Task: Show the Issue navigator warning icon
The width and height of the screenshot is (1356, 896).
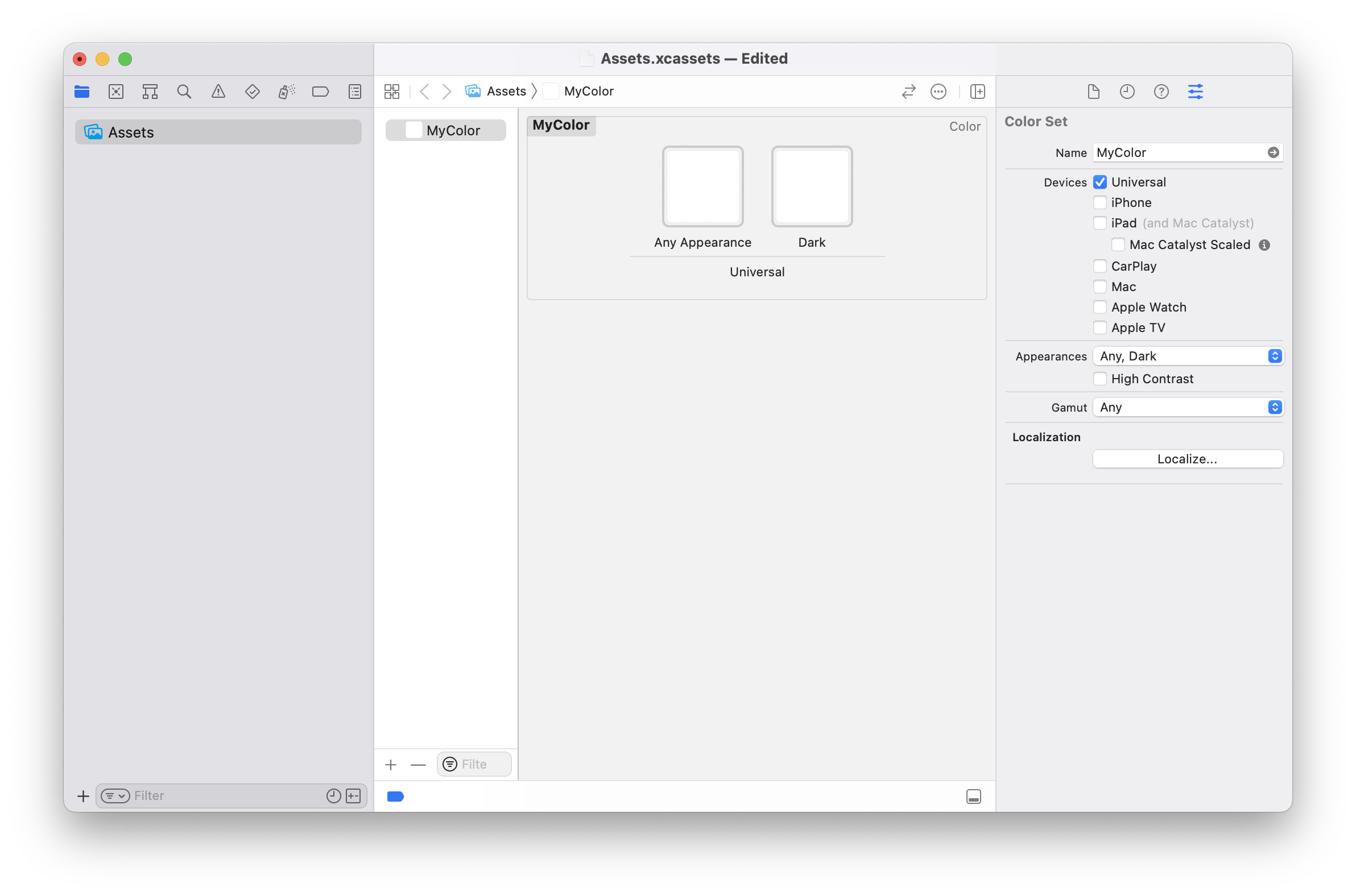Action: [x=218, y=91]
